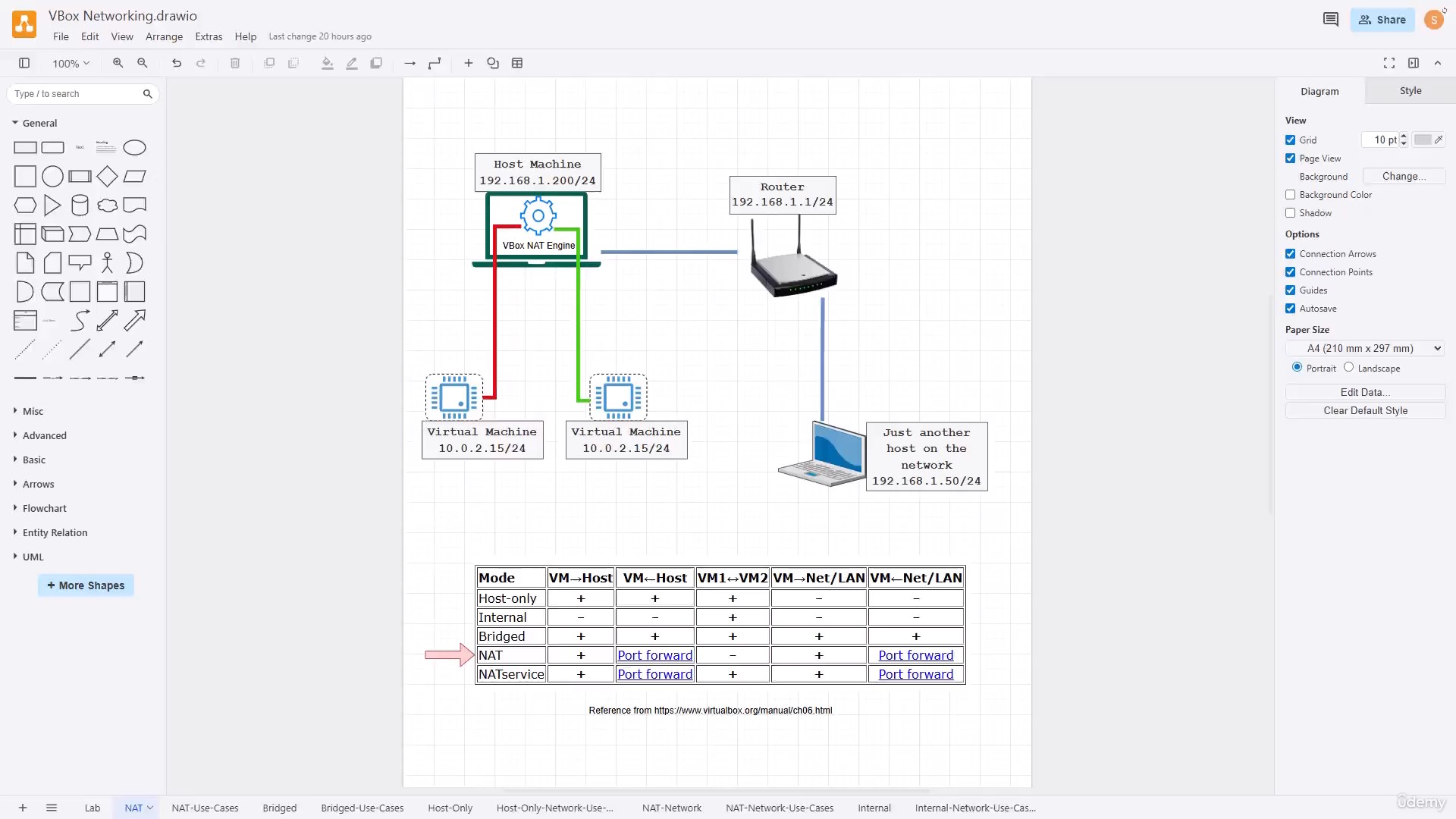This screenshot has height=819, width=1456.
Task: Select the cloud shape in General
Action: pyautogui.click(x=108, y=206)
